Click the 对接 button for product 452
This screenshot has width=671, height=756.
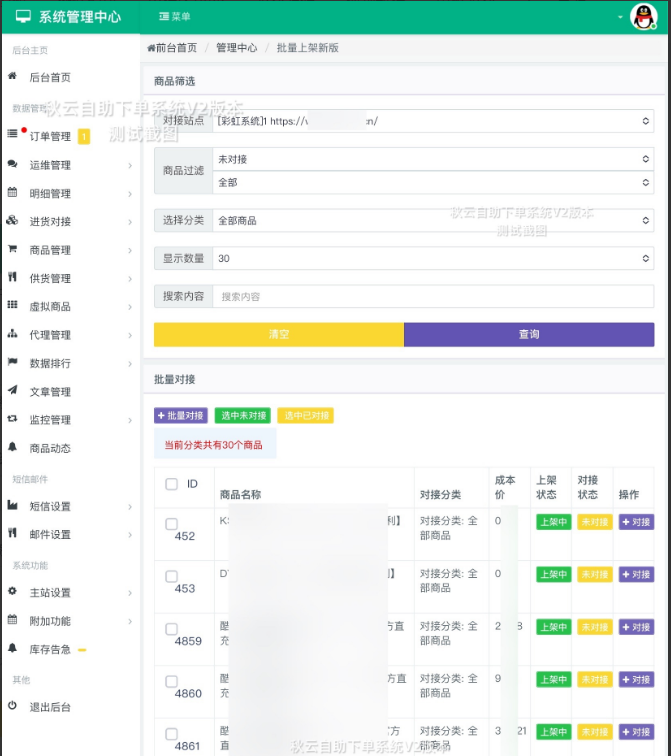(x=636, y=522)
